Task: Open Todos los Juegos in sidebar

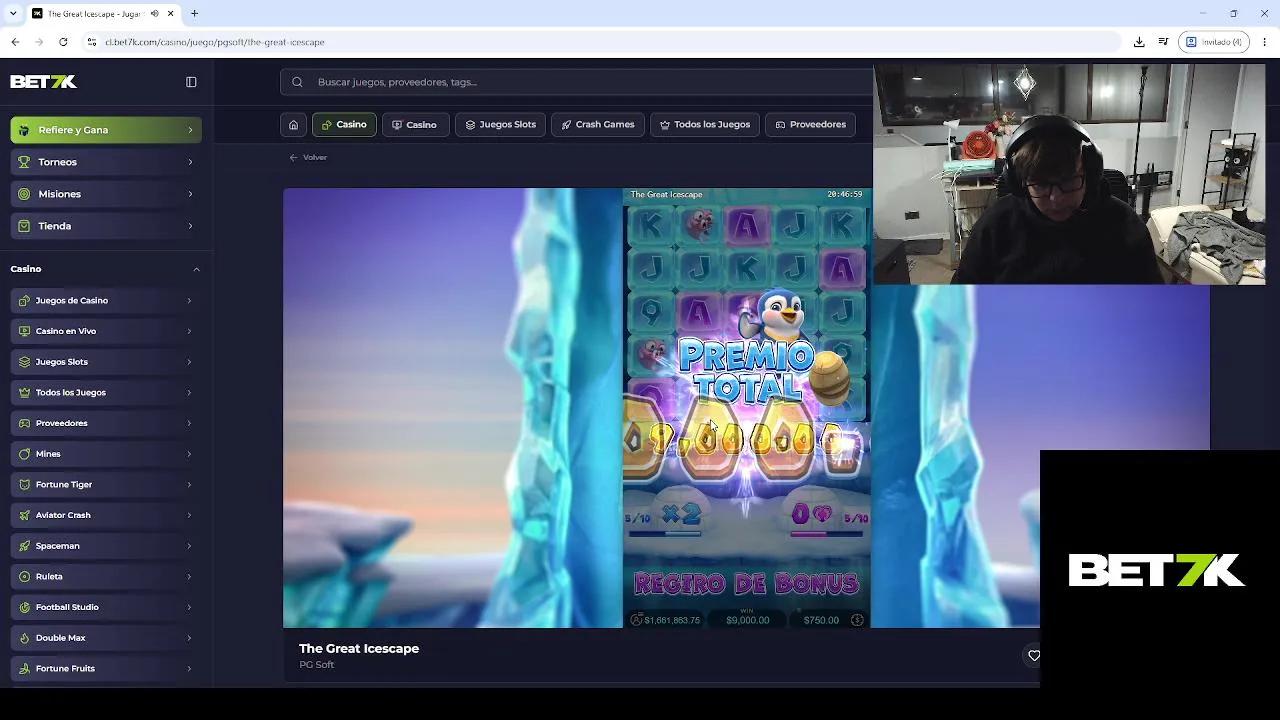Action: click(x=106, y=392)
